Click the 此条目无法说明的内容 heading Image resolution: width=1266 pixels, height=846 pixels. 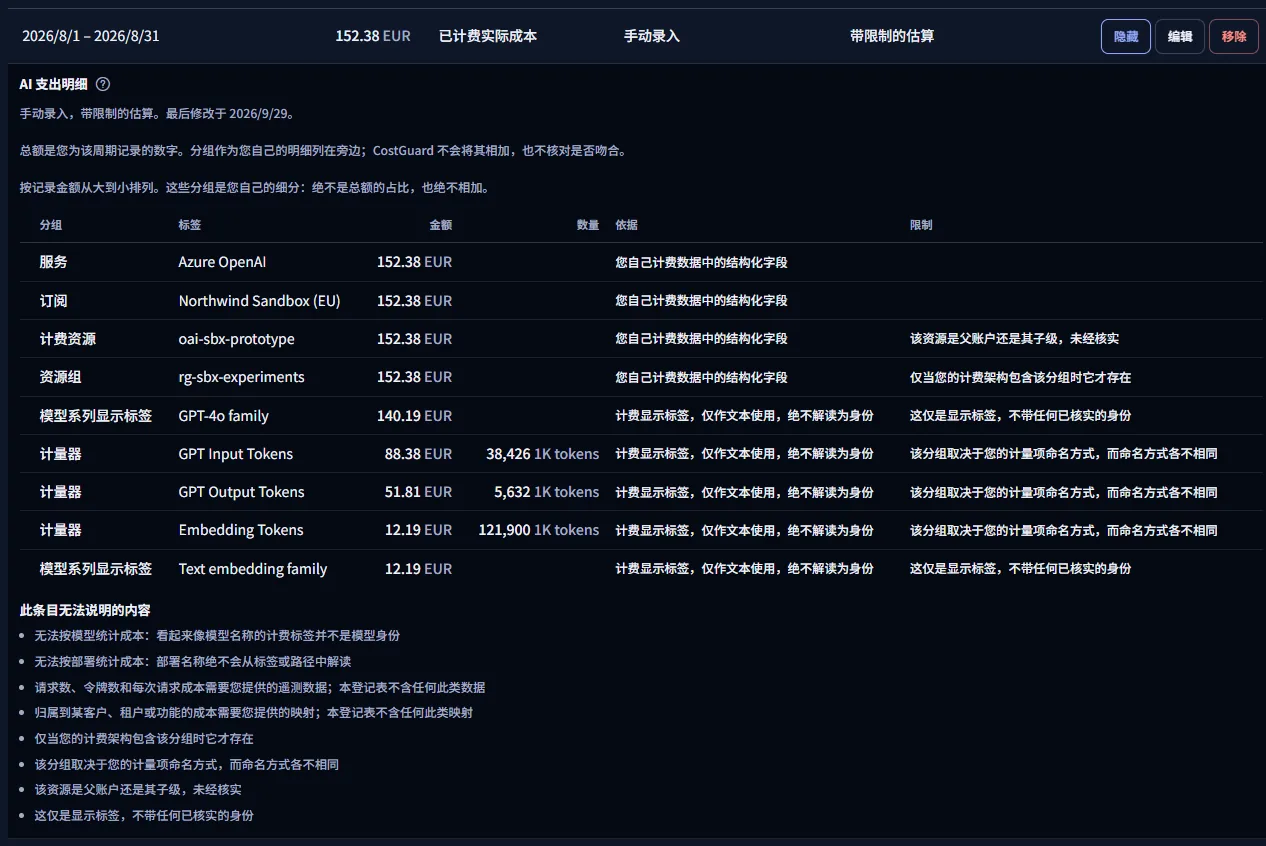85,610
